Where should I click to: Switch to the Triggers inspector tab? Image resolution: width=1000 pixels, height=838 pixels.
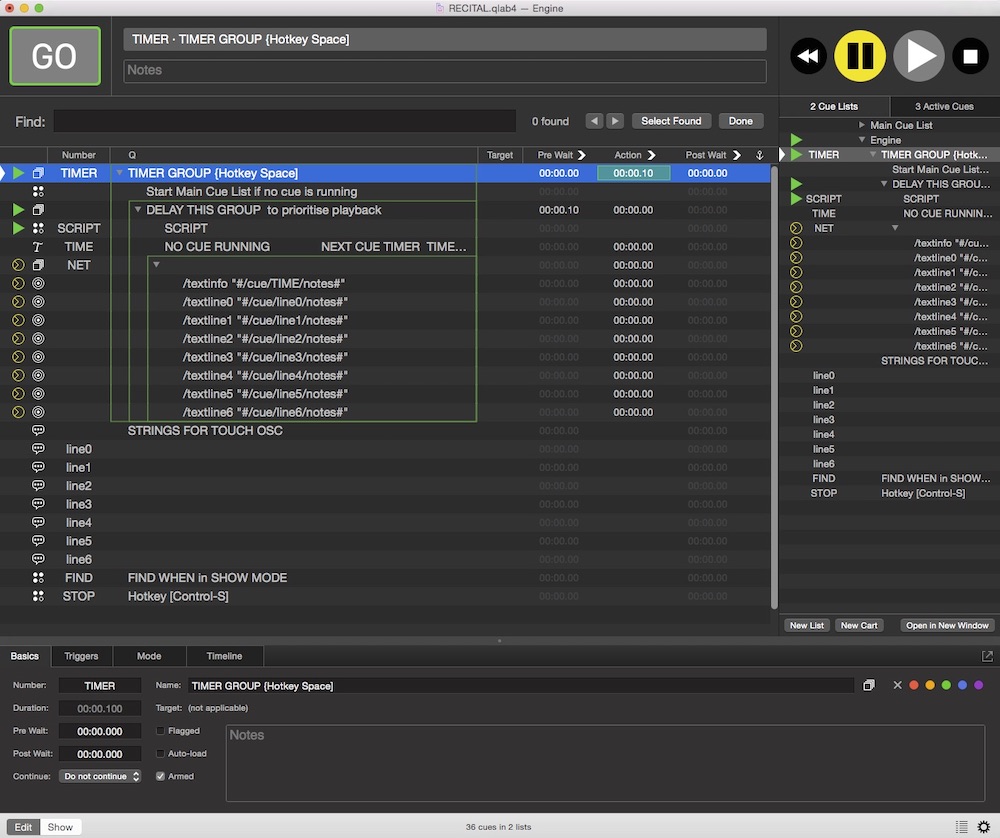81,656
